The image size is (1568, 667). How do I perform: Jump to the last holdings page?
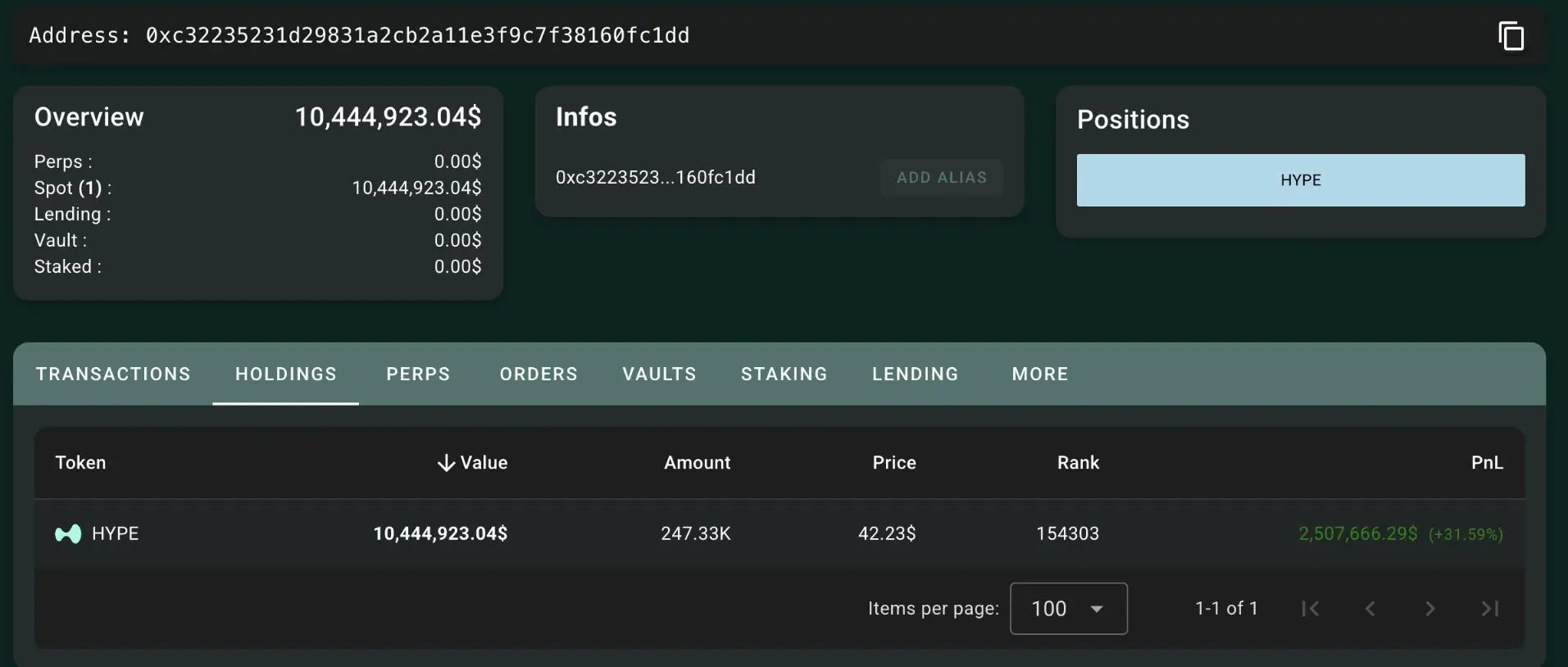[1490, 609]
